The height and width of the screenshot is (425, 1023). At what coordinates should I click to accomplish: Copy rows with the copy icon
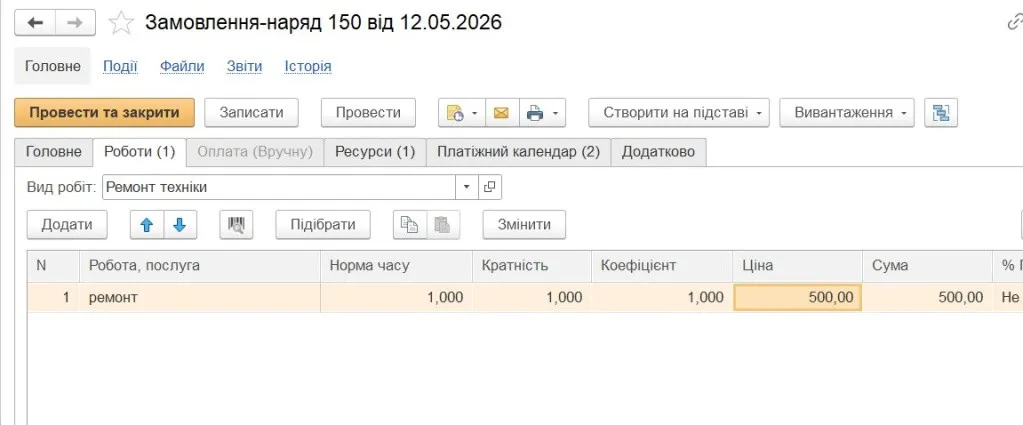pos(410,225)
